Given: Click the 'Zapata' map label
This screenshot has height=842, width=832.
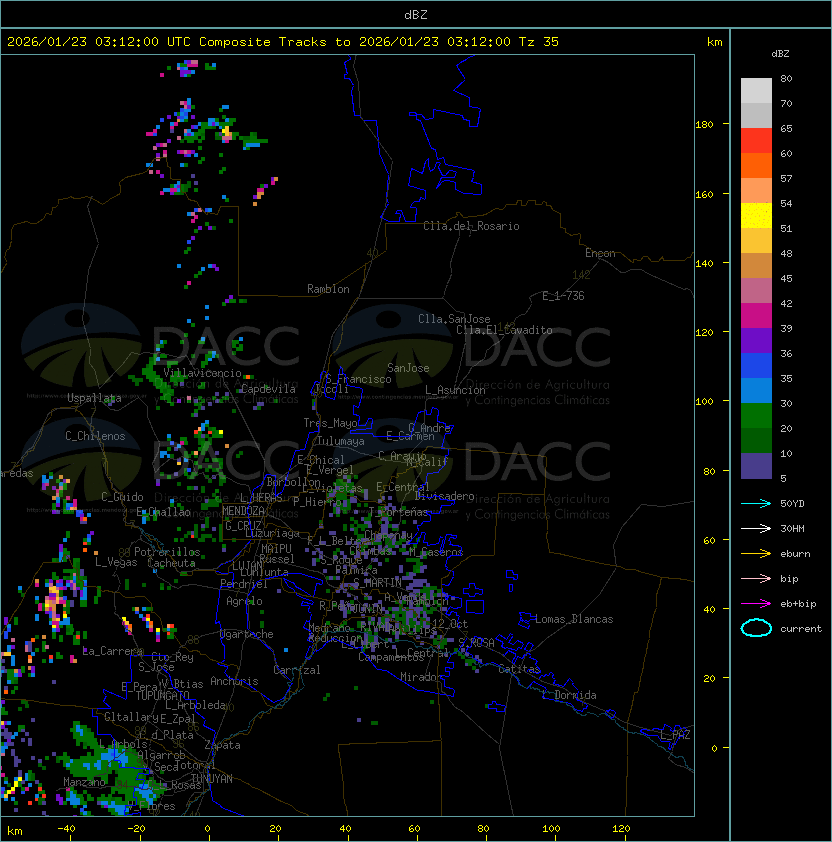Looking at the screenshot, I should (222, 745).
